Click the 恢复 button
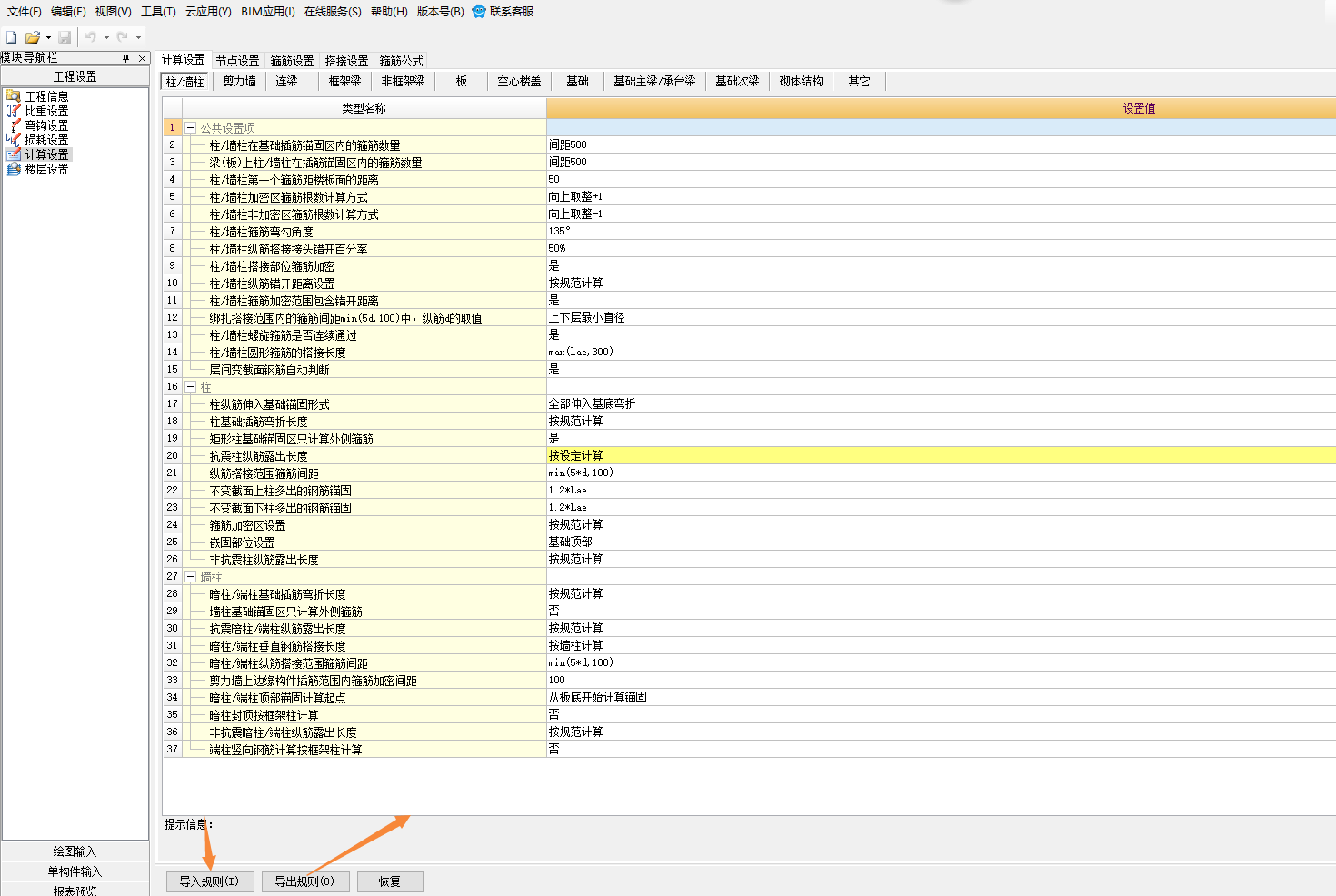 (390, 881)
